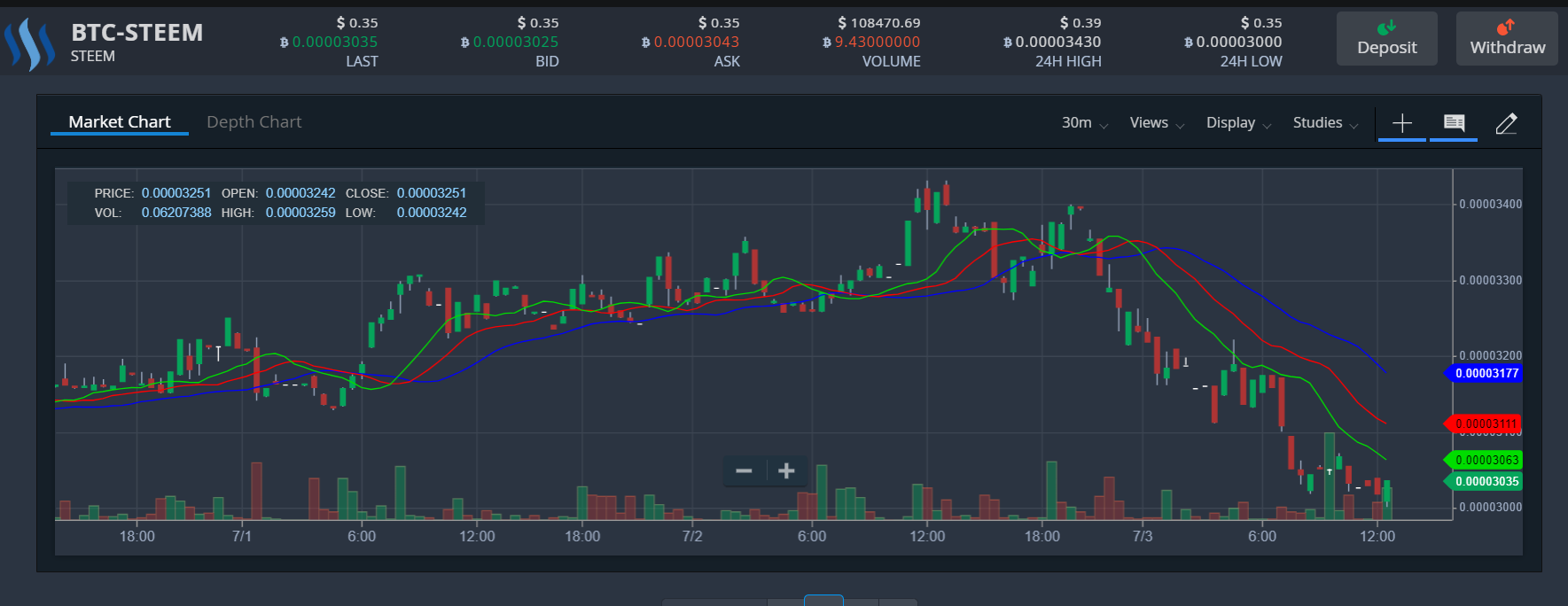Screen dimensions: 1568x606
Task: Click the 7/1 date label on time axis
Action: (x=242, y=536)
